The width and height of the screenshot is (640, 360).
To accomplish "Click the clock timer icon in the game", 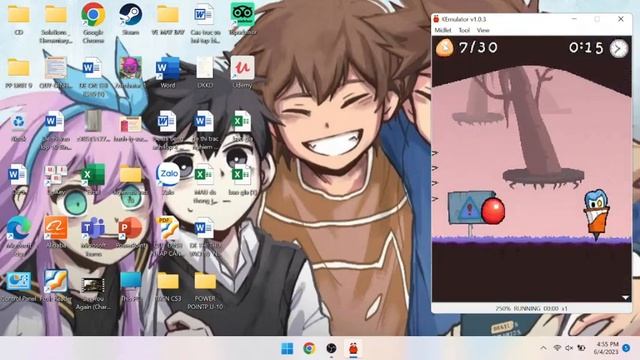I will coord(619,48).
